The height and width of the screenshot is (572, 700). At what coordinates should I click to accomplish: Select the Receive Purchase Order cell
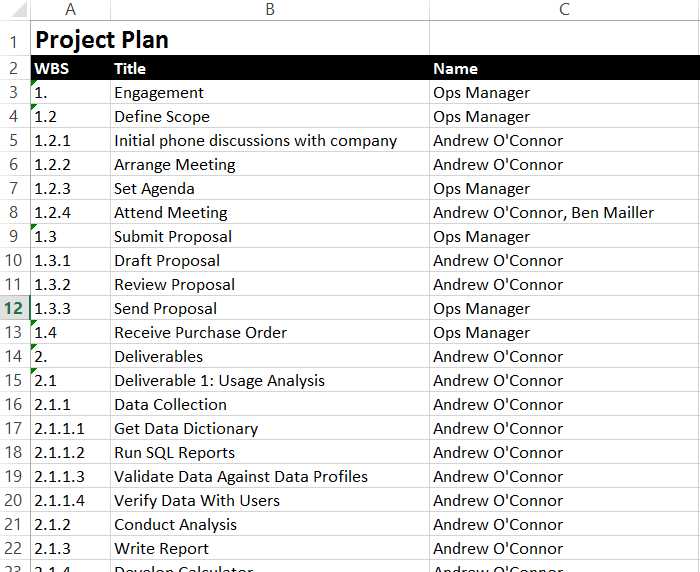coord(270,332)
